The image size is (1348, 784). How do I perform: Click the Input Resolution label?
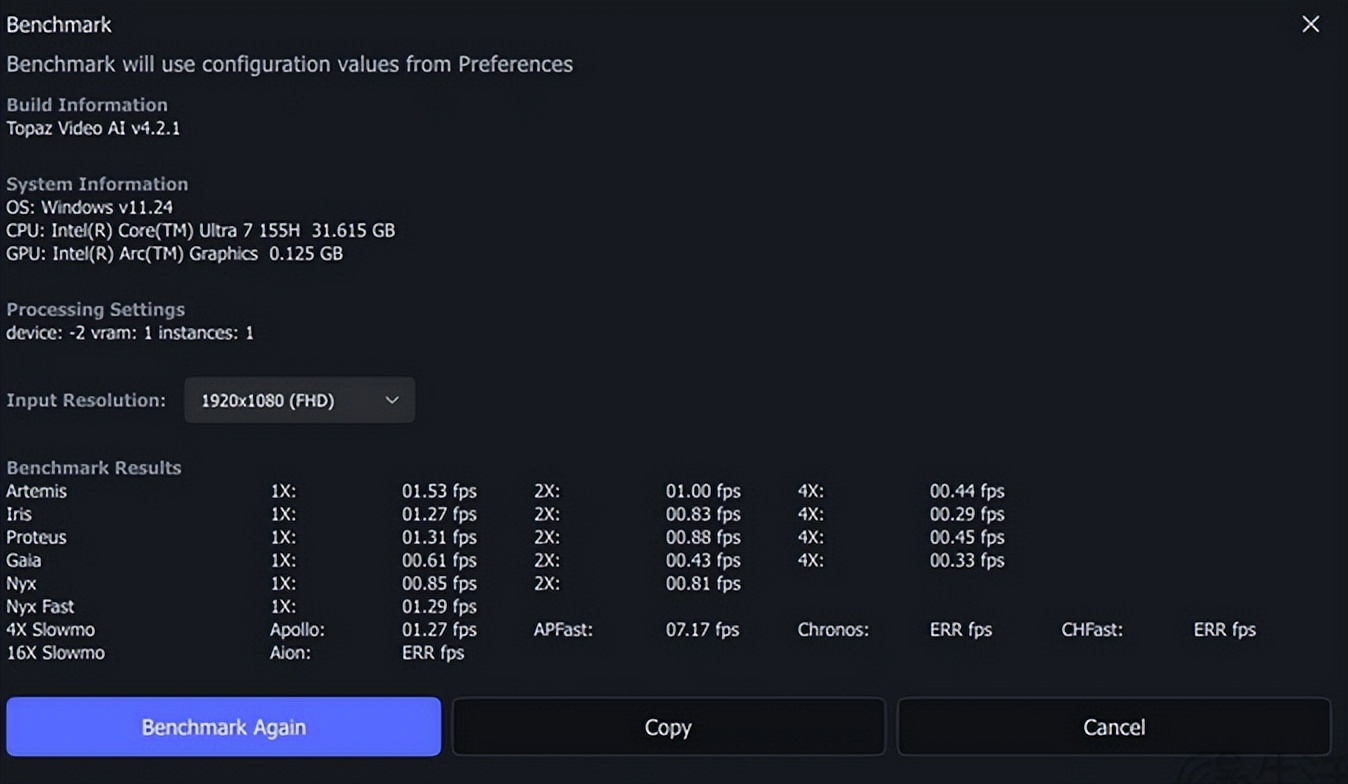[86, 400]
